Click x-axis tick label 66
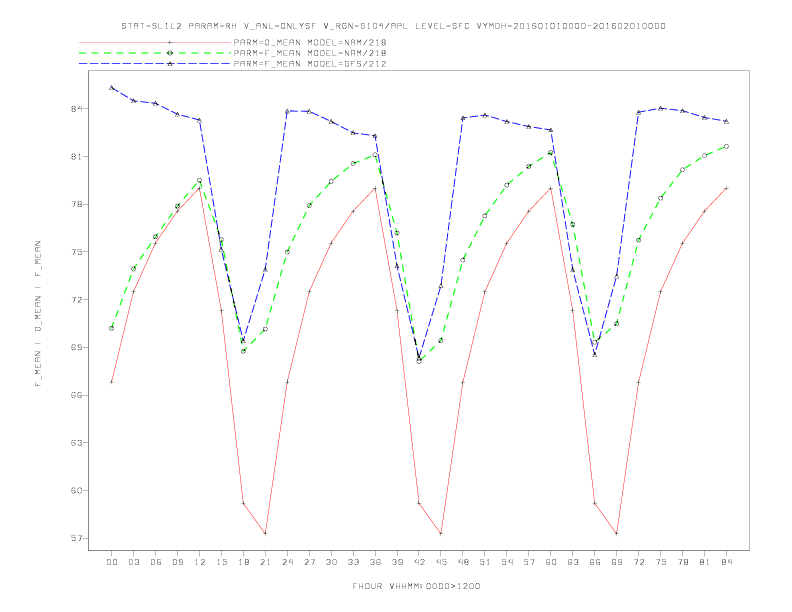Screen dimensions: 792x612 (595, 562)
